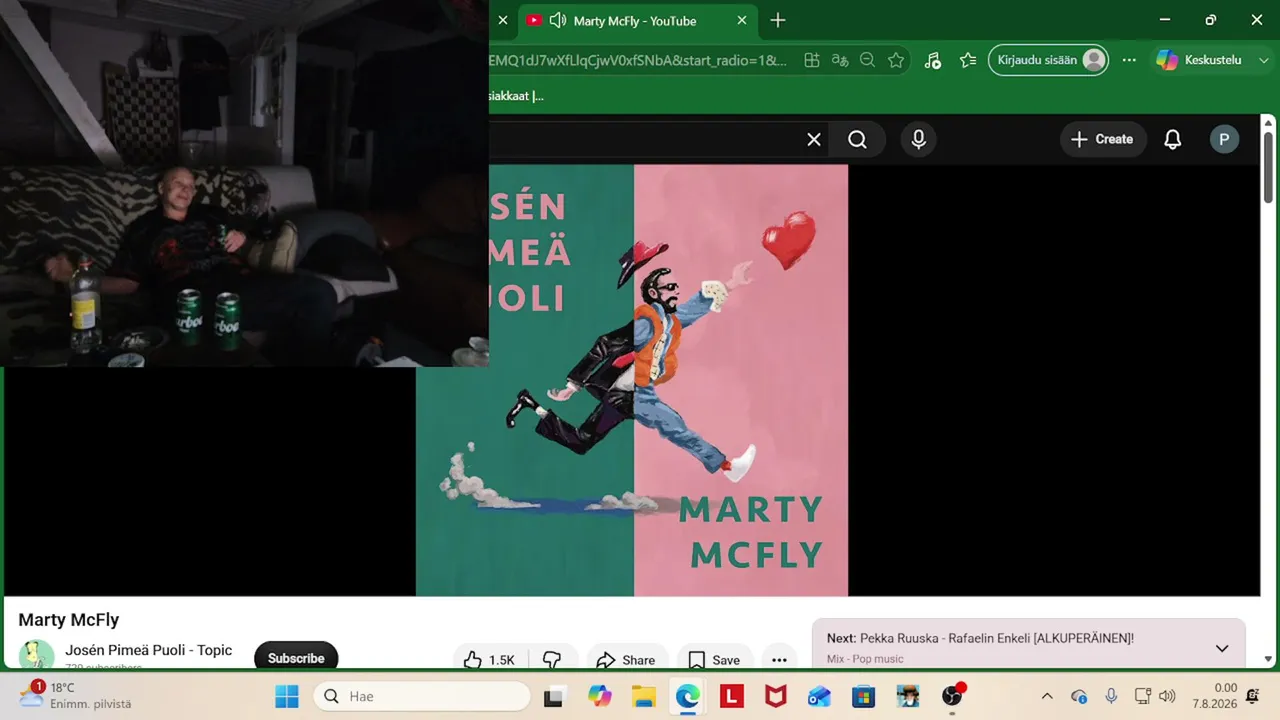Open the red L app on taskbar
The height and width of the screenshot is (720, 1280).
[x=731, y=696]
